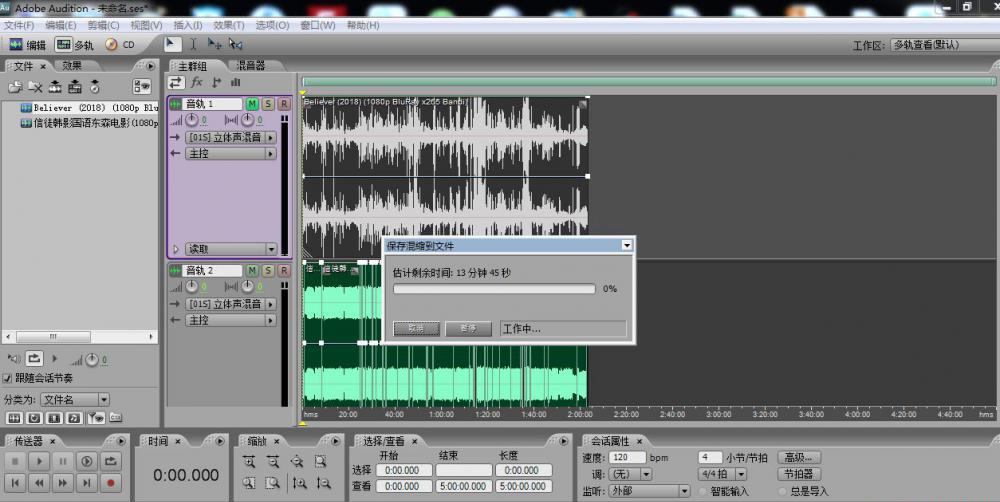
Task: Switch to the 混音器 mixer tab
Action: [x=251, y=66]
